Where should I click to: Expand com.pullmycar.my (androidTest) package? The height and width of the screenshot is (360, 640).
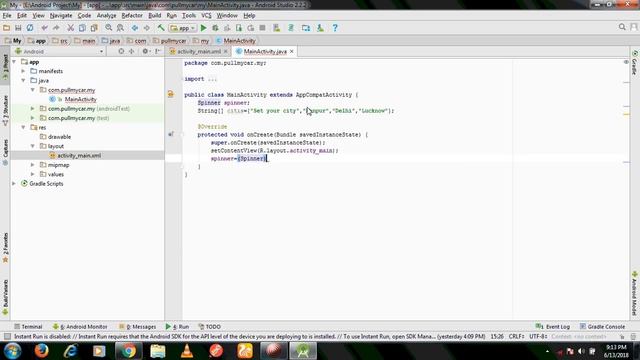(33, 109)
